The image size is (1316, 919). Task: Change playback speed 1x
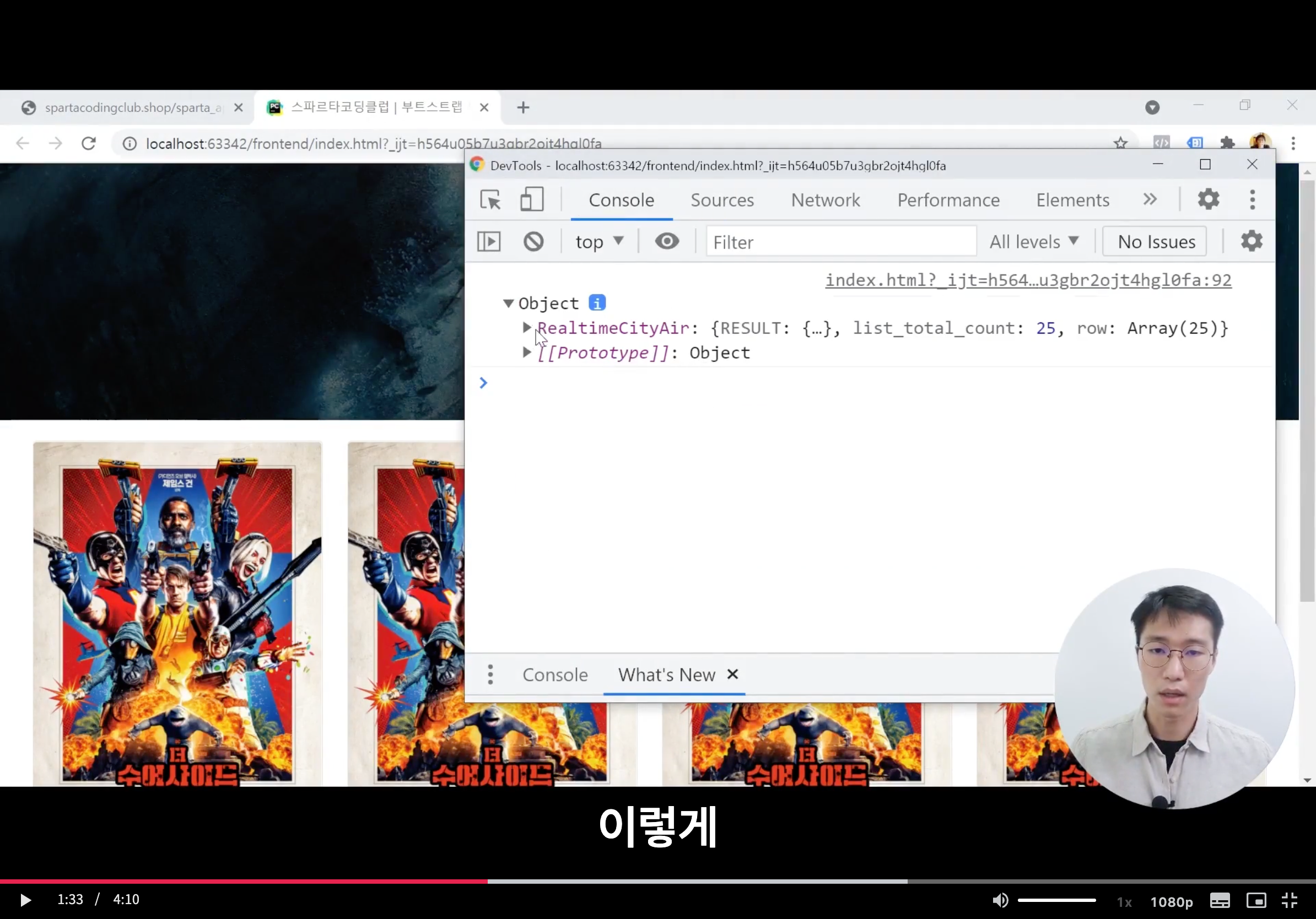click(1124, 902)
